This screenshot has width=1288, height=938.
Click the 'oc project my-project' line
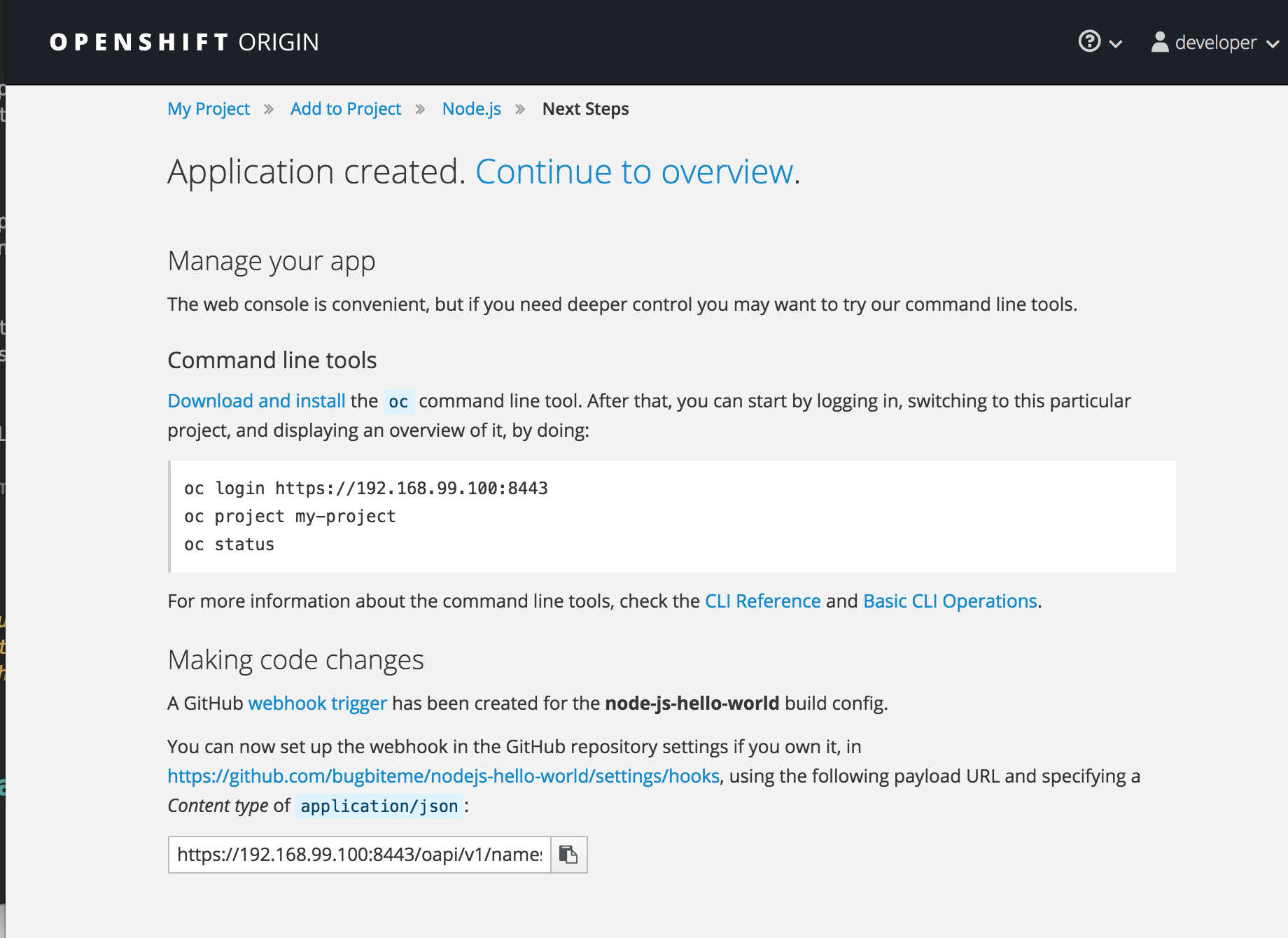[290, 517]
